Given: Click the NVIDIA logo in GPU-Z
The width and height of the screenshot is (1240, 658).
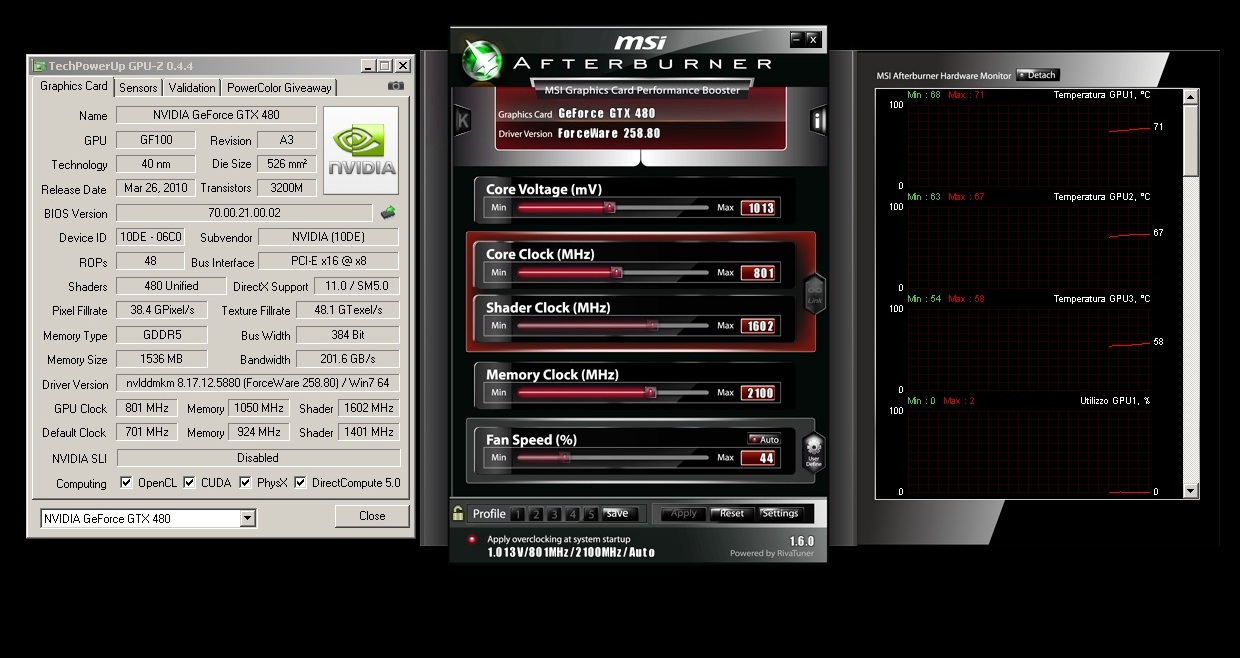Looking at the screenshot, I should click(362, 151).
